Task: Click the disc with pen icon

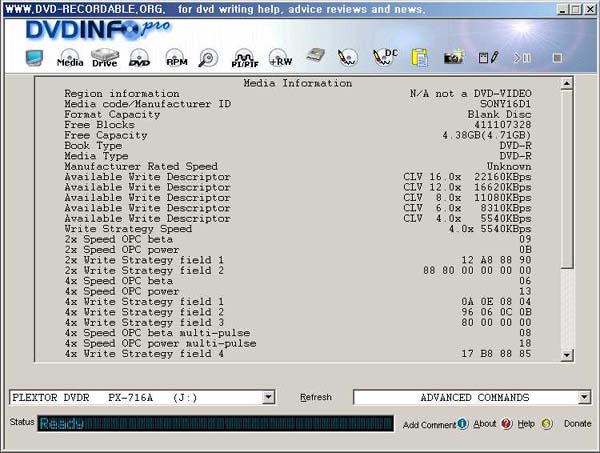Action: (347, 58)
